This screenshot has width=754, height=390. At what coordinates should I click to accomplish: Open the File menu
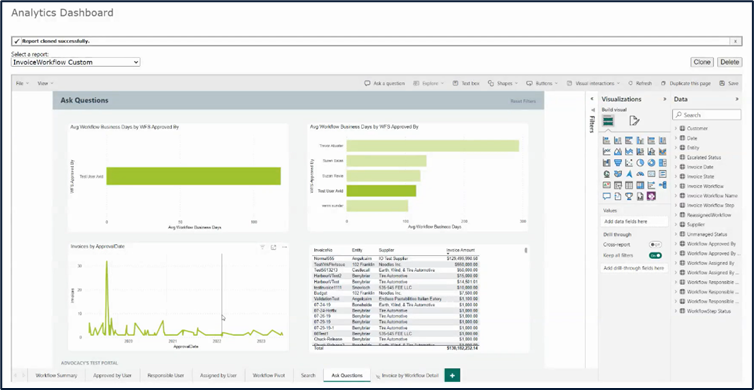click(x=22, y=83)
